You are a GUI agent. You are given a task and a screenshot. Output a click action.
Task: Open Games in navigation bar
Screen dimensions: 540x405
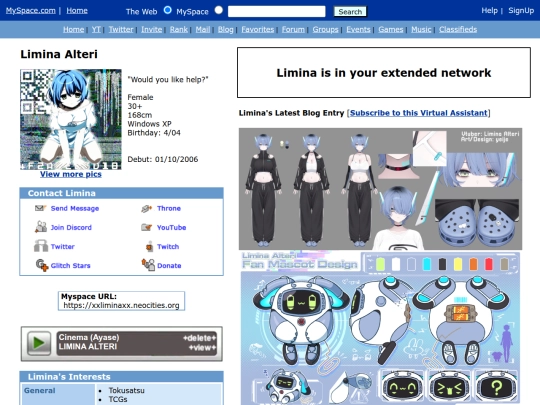pyautogui.click(x=391, y=29)
